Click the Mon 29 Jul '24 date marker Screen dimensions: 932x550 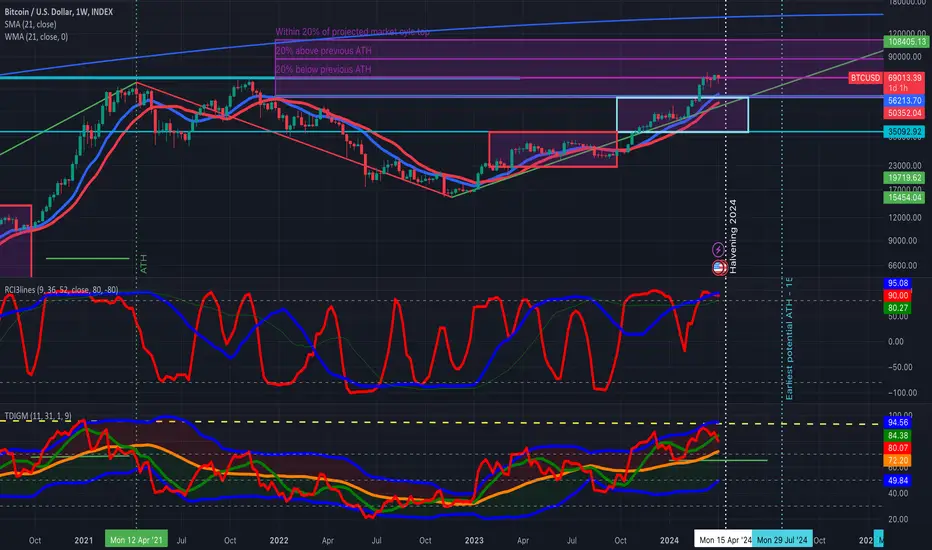[782, 540]
